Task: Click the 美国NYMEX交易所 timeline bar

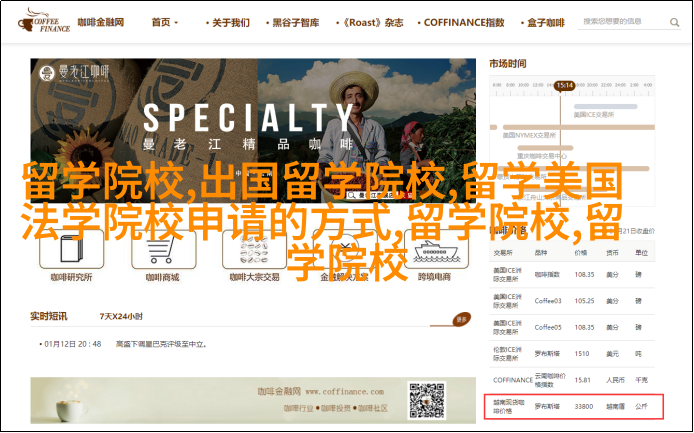Action: pos(579,128)
